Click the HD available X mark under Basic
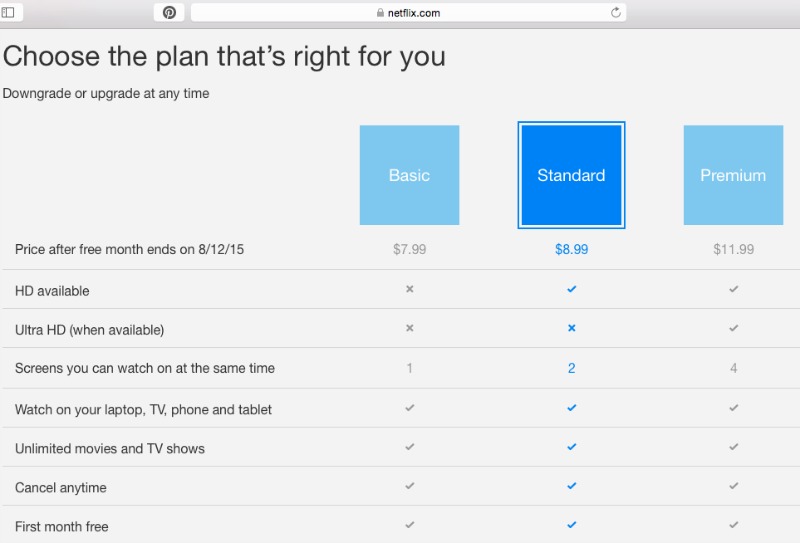This screenshot has width=800, height=543. tap(409, 289)
